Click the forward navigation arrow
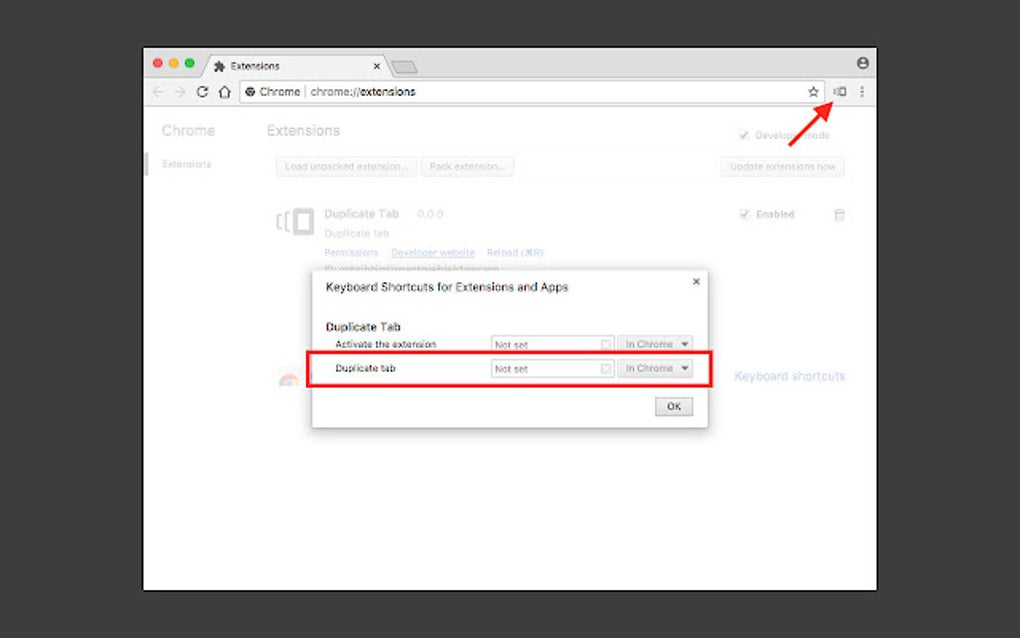1020x638 pixels. click(x=180, y=91)
